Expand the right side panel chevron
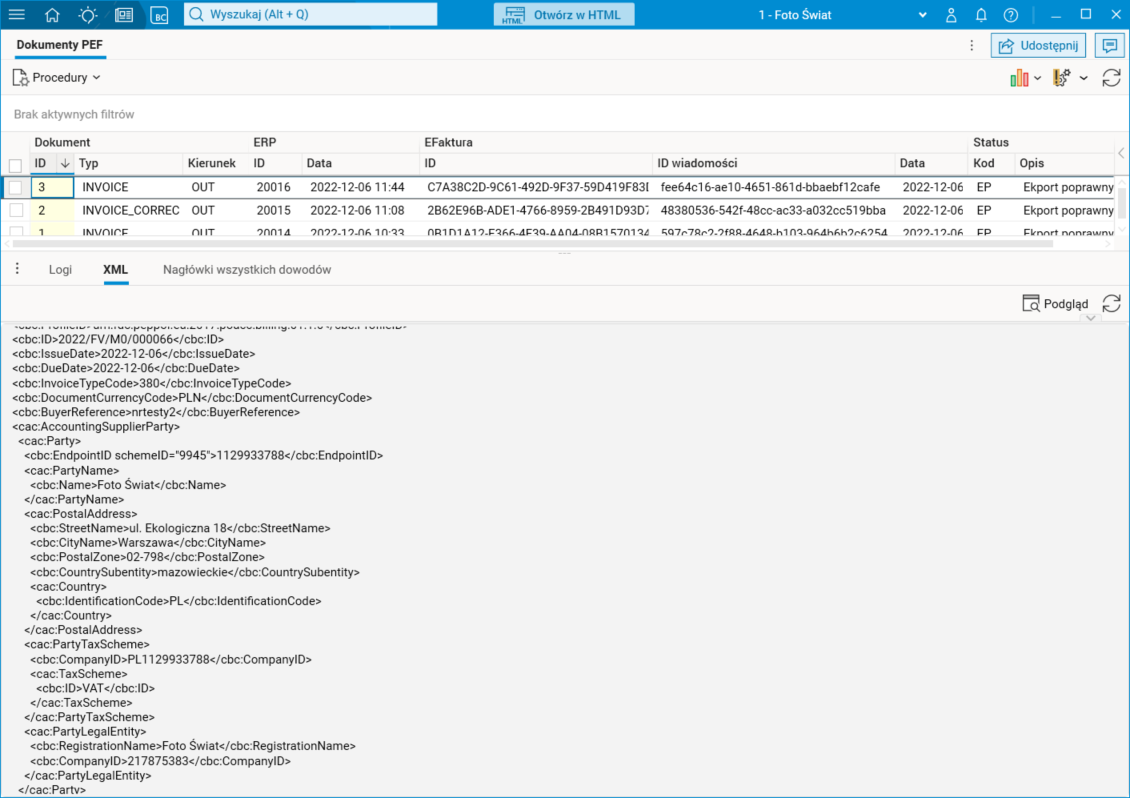This screenshot has height=798, width=1130. coord(1121,153)
